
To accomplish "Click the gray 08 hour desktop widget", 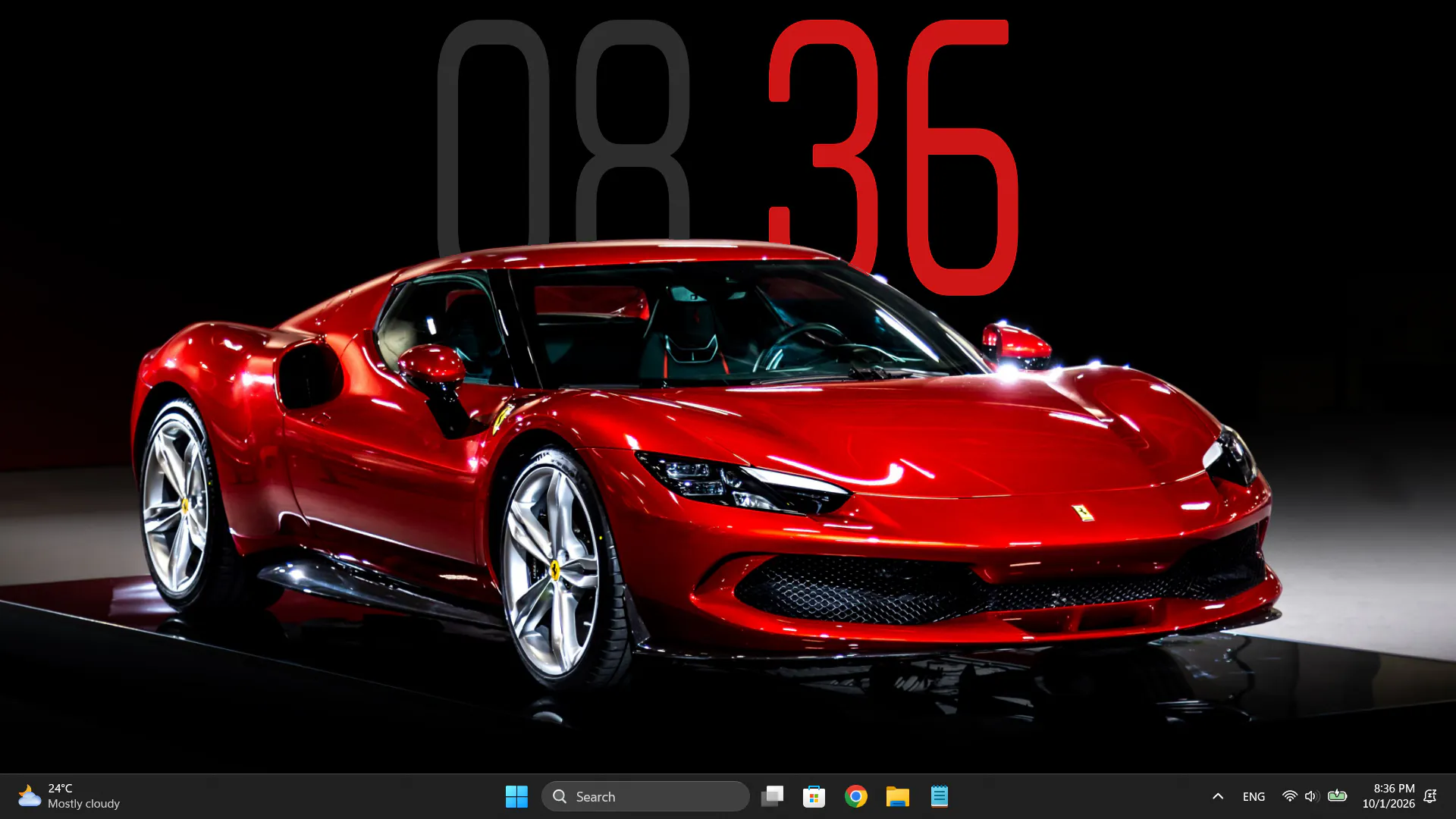I will coord(563,136).
